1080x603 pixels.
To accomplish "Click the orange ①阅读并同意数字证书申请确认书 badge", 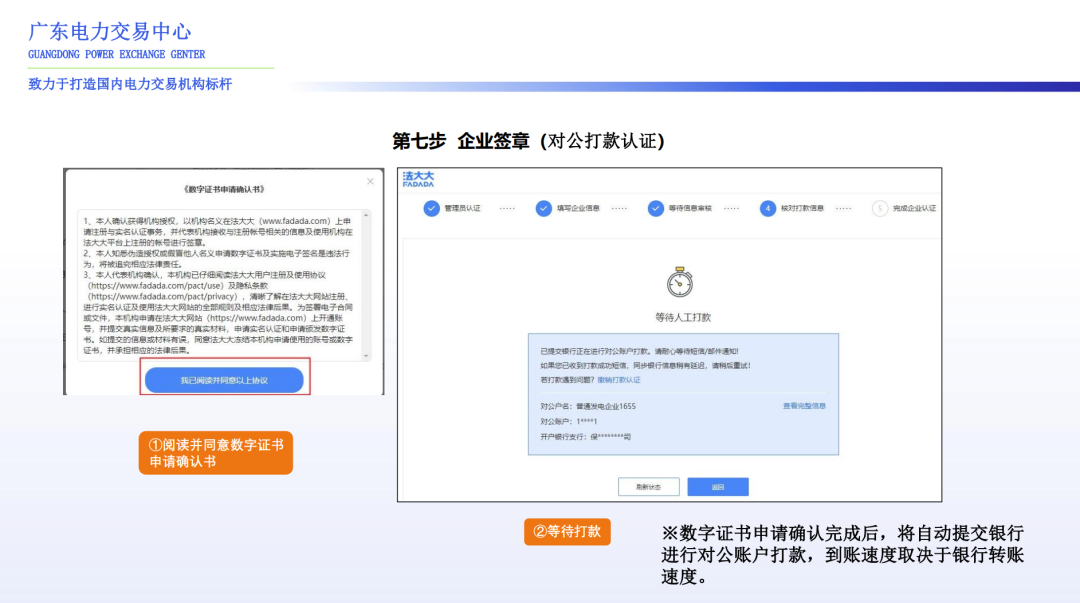I will point(215,452).
